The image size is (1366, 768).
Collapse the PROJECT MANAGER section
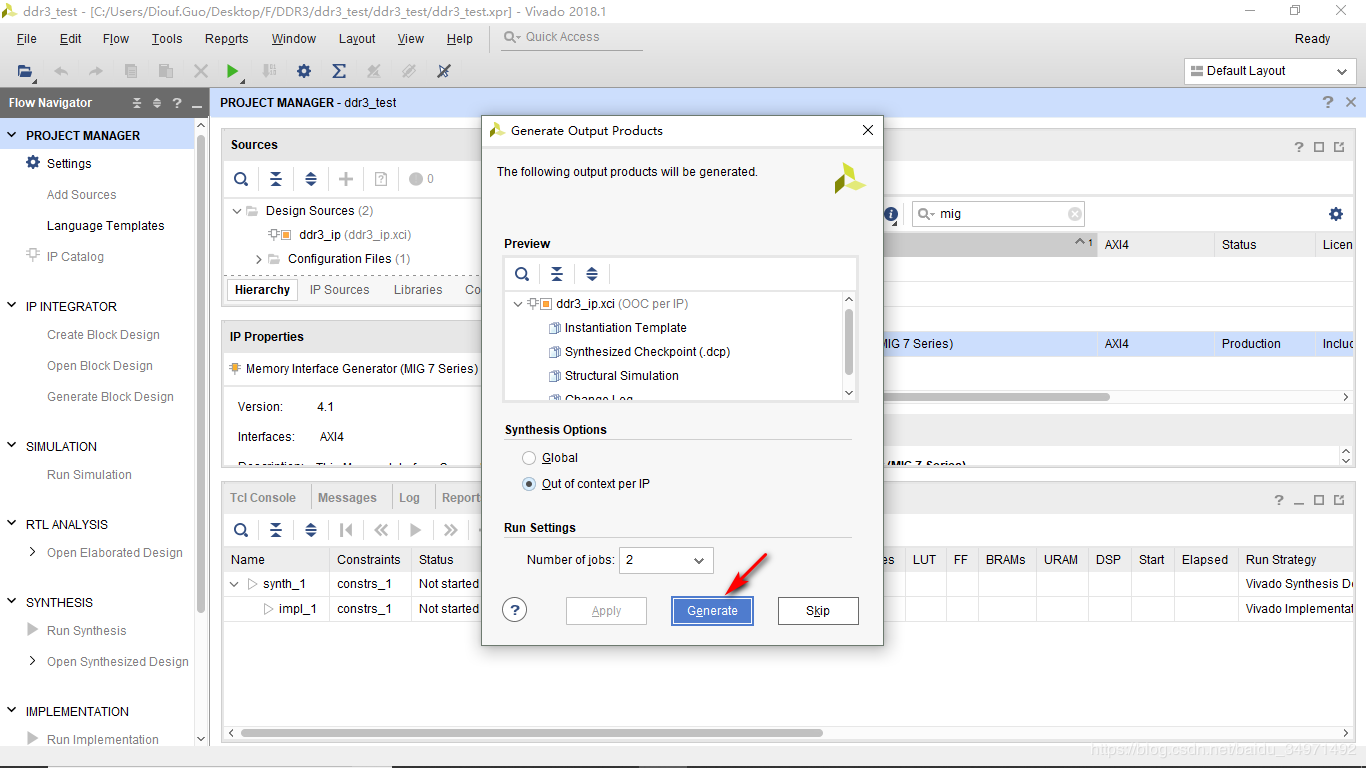[x=12, y=135]
